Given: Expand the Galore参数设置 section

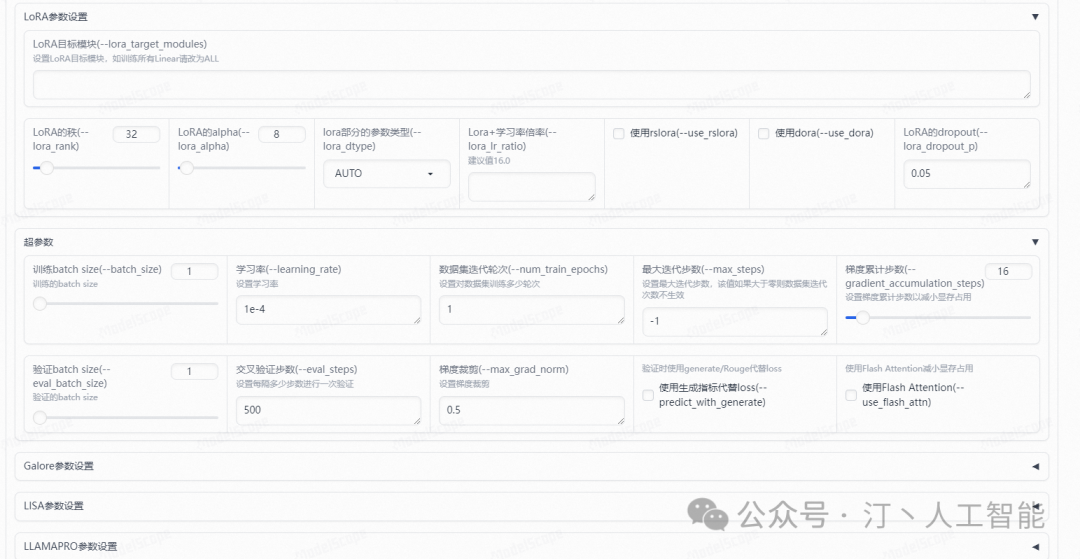Looking at the screenshot, I should tap(1035, 466).
